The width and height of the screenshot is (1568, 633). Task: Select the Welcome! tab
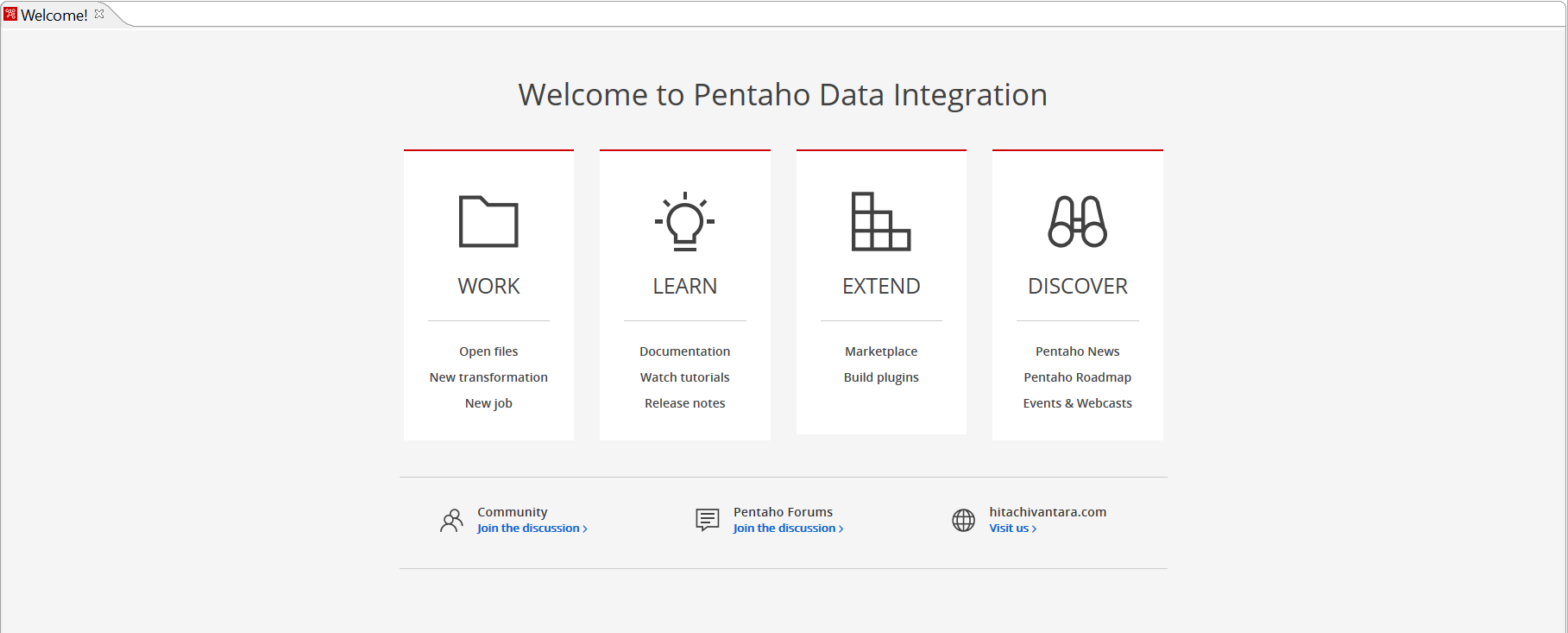click(54, 15)
